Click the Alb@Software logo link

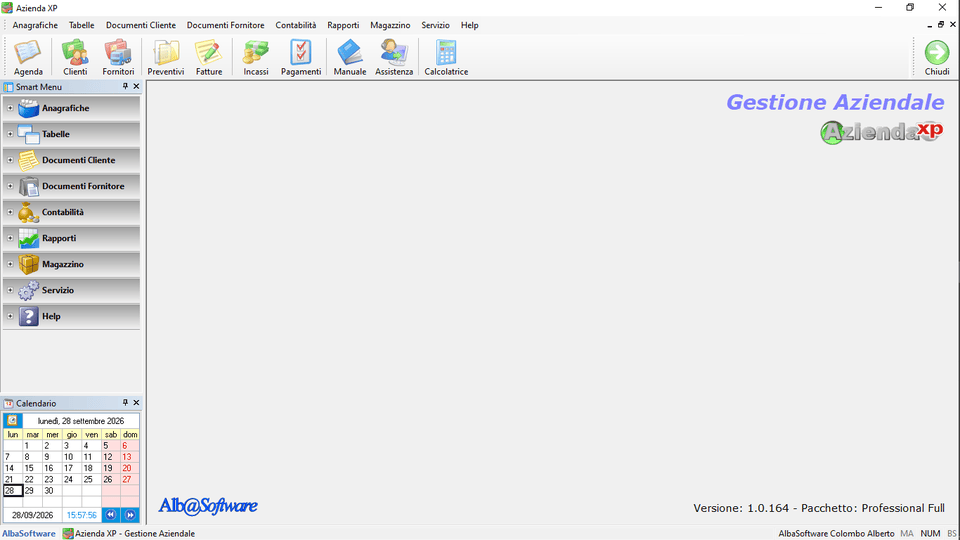(208, 506)
